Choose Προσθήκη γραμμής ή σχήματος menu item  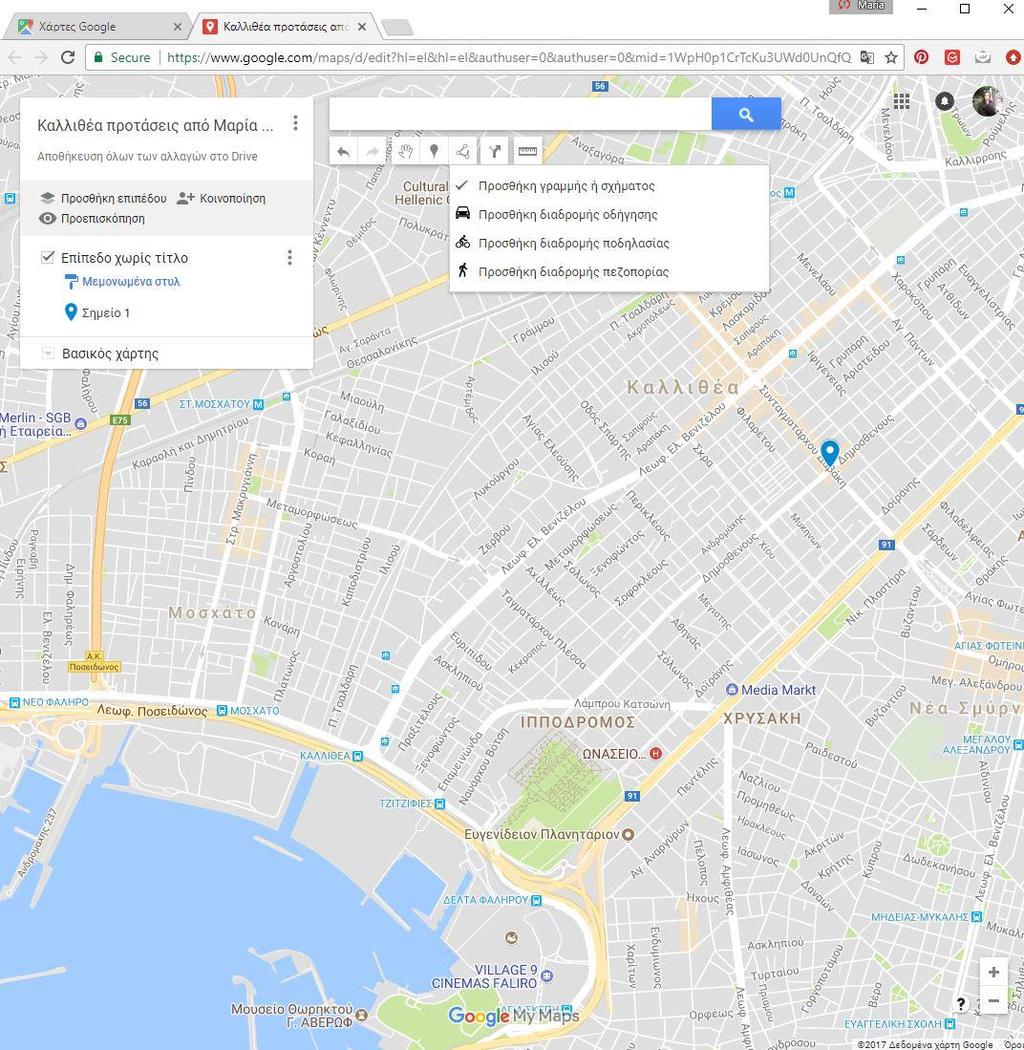click(609, 186)
